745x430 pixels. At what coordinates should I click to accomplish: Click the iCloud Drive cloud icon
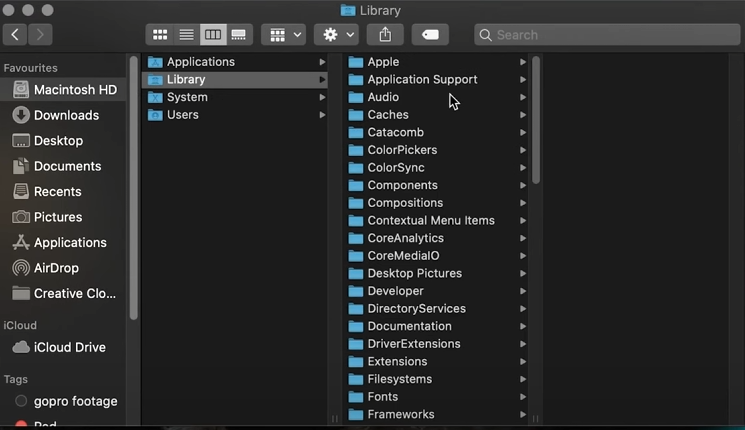pos(21,347)
